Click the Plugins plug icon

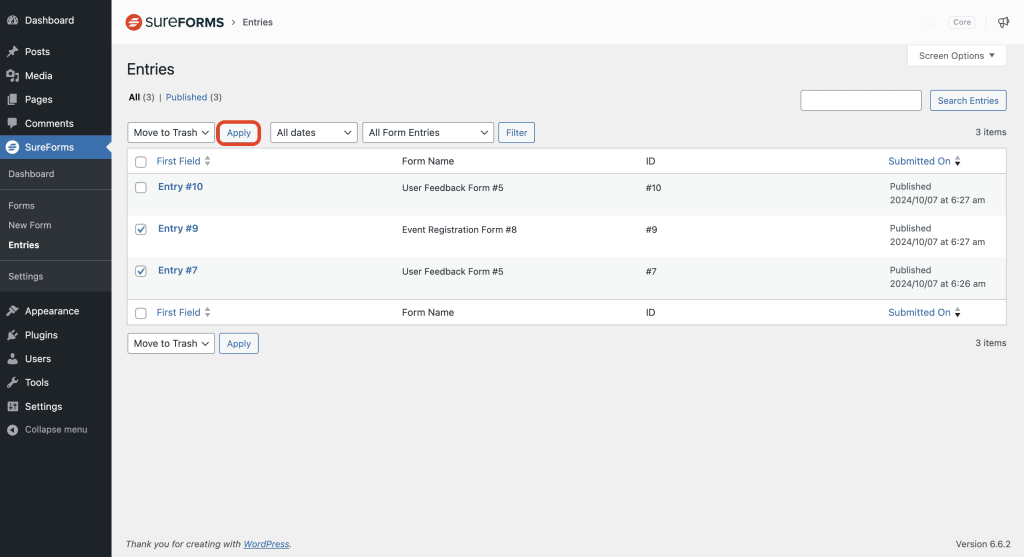(x=12, y=335)
